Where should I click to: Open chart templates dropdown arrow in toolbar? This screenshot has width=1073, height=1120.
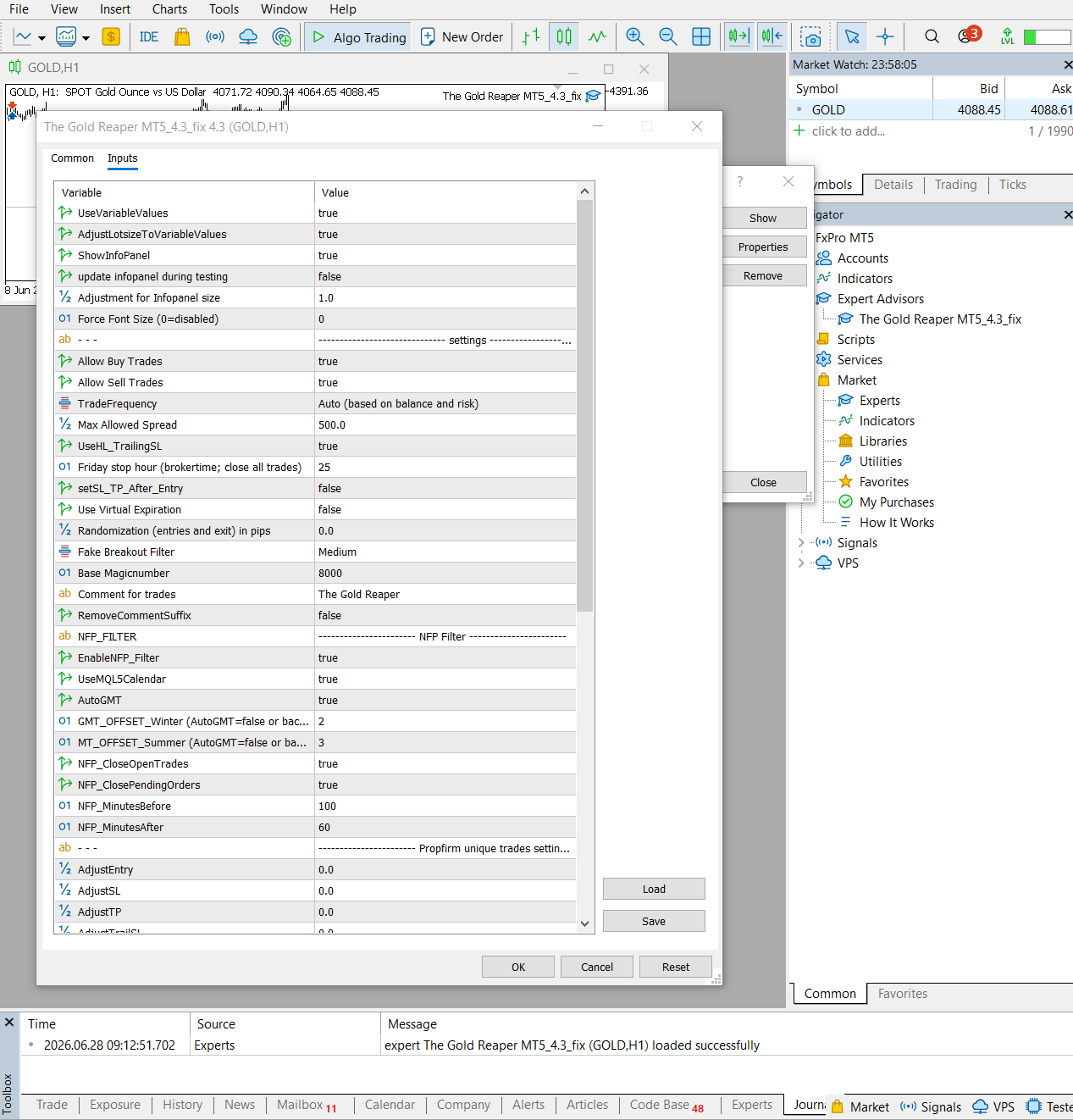(x=86, y=38)
